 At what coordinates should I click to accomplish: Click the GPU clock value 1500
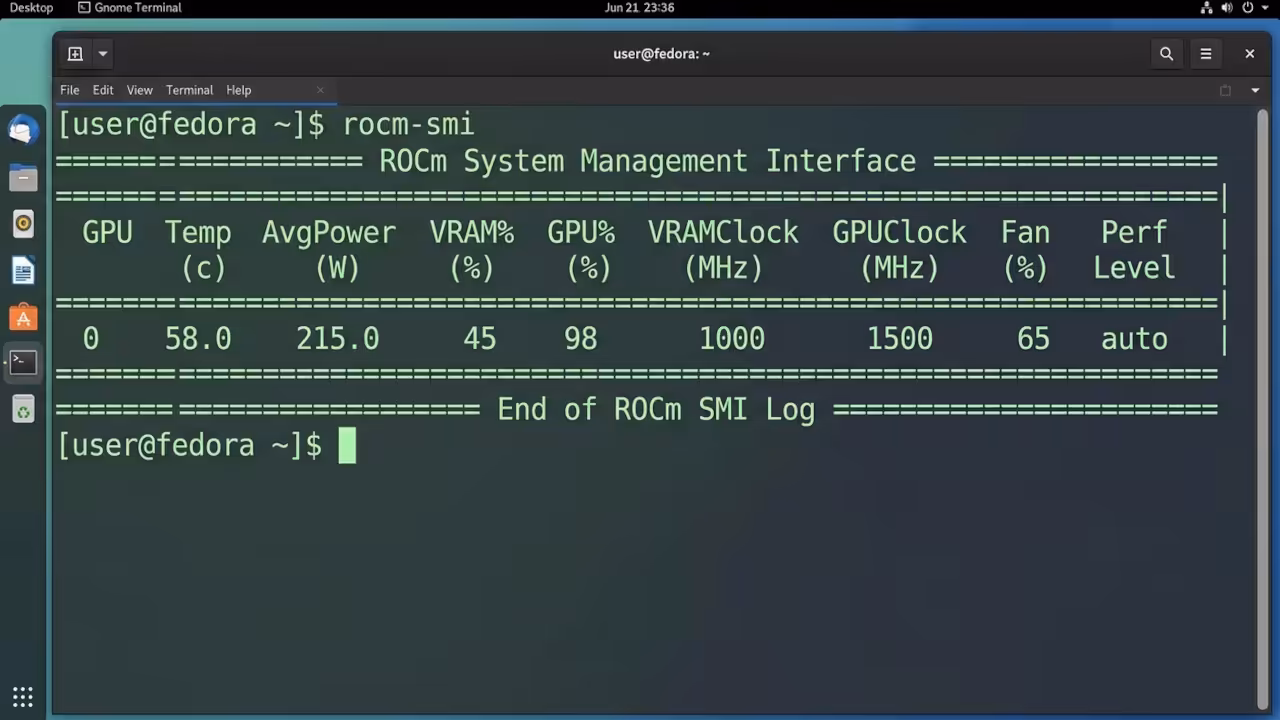point(900,339)
